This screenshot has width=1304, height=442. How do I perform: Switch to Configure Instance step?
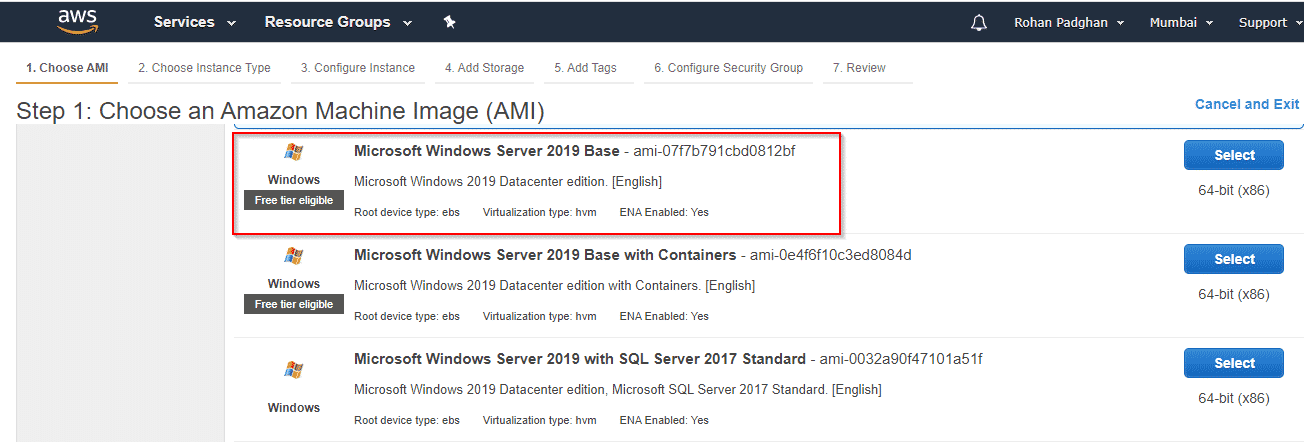[358, 68]
